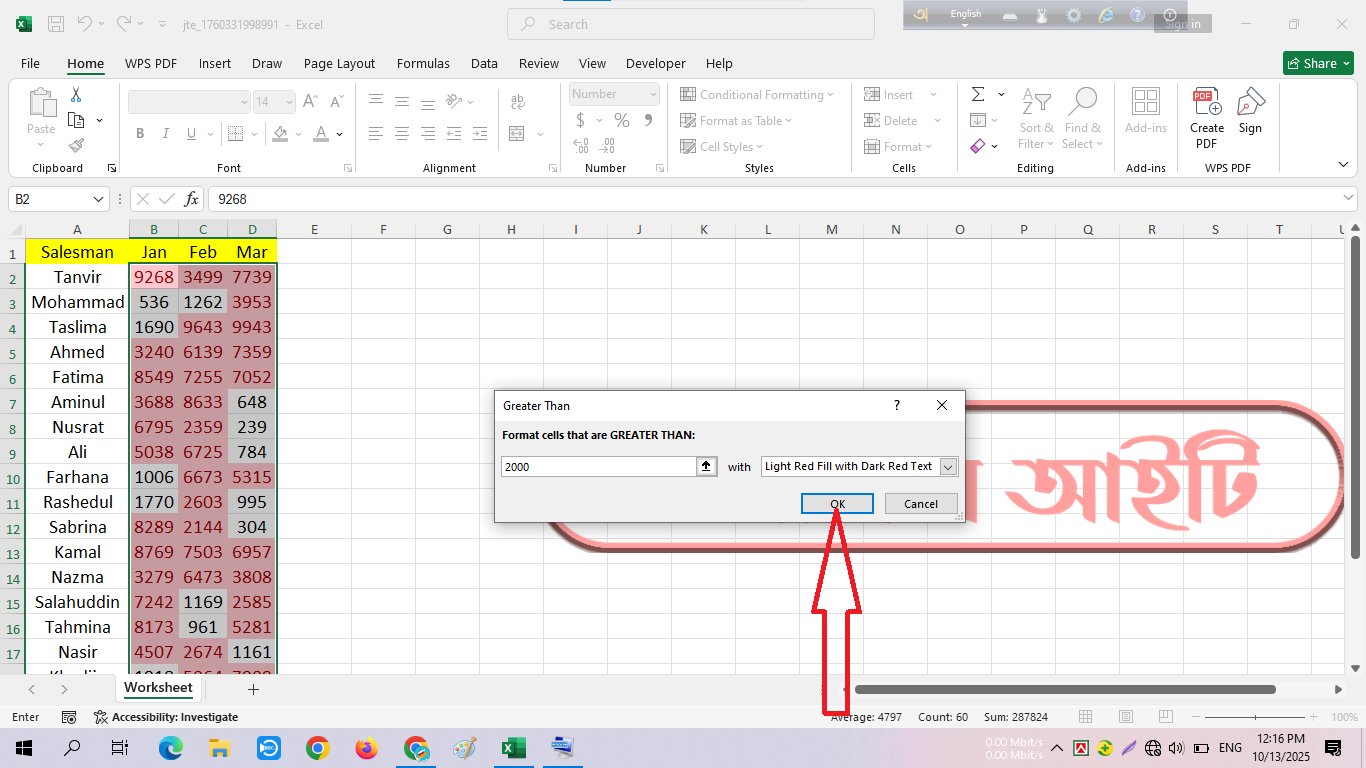Expand the Name Box dropdown arrow
The width and height of the screenshot is (1366, 768).
(98, 199)
